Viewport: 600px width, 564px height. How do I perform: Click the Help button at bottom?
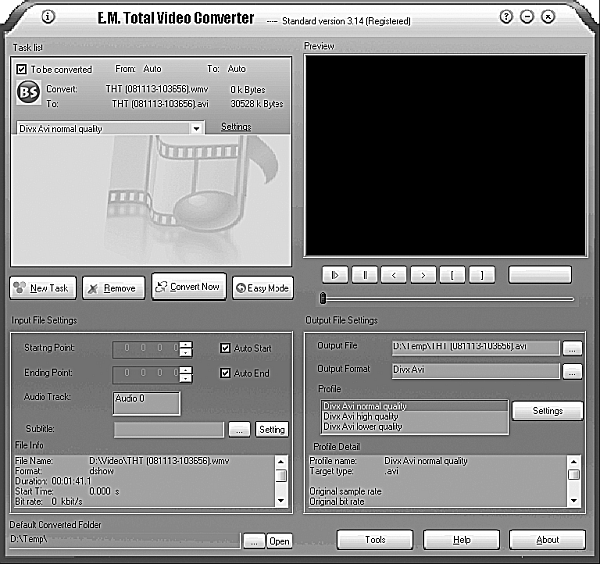[461, 540]
